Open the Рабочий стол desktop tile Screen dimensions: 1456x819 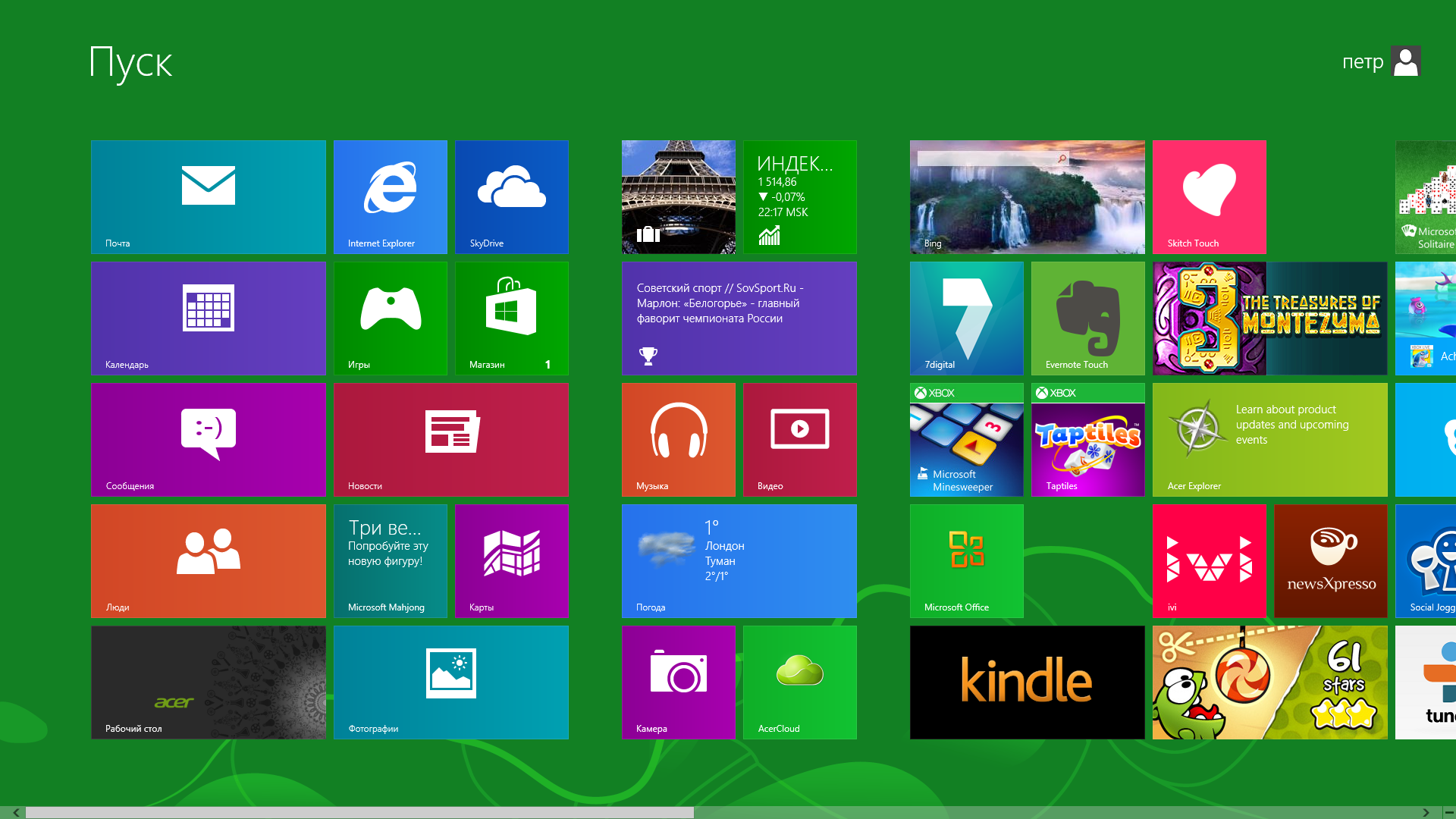[209, 682]
